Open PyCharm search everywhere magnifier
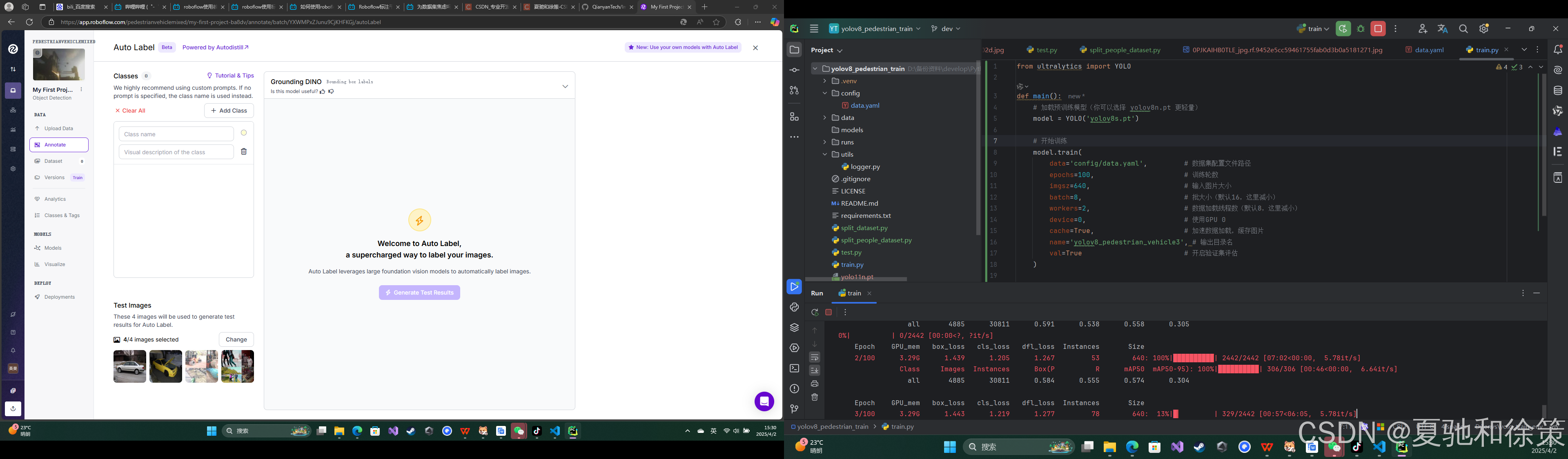 [1463, 29]
